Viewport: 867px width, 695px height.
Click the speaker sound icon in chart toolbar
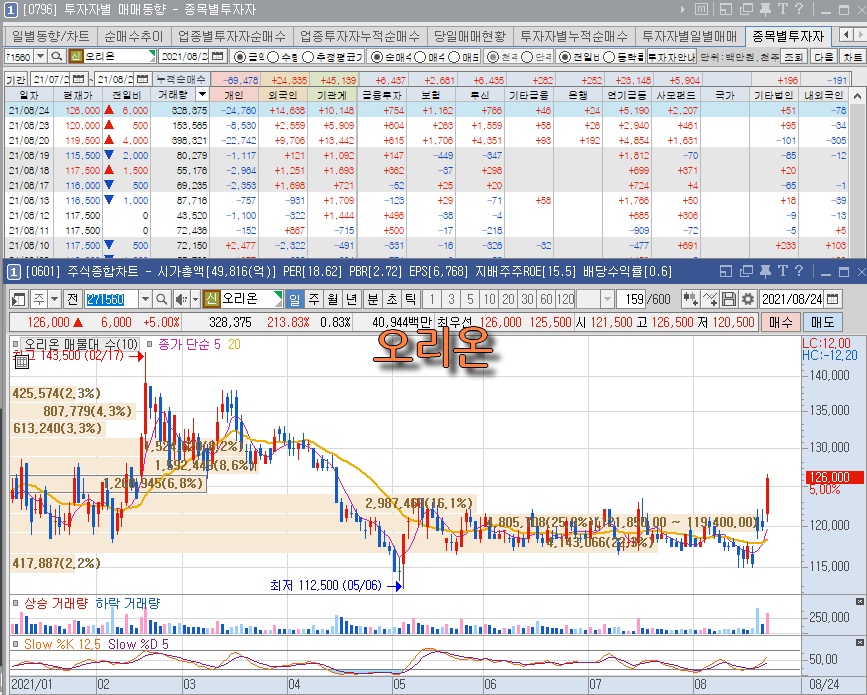pyautogui.click(x=181, y=299)
